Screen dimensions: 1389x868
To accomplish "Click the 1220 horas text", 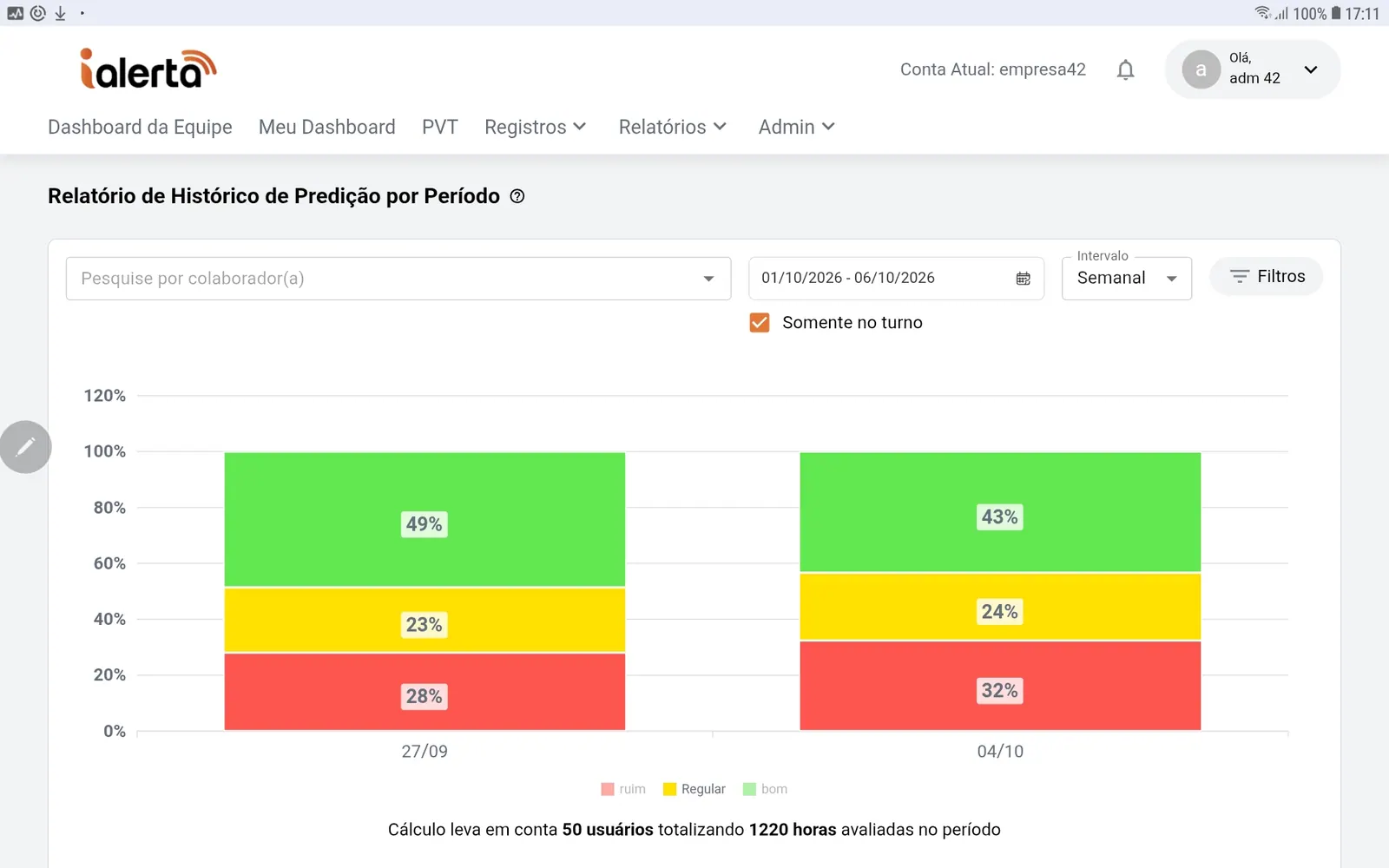I will coord(793,830).
